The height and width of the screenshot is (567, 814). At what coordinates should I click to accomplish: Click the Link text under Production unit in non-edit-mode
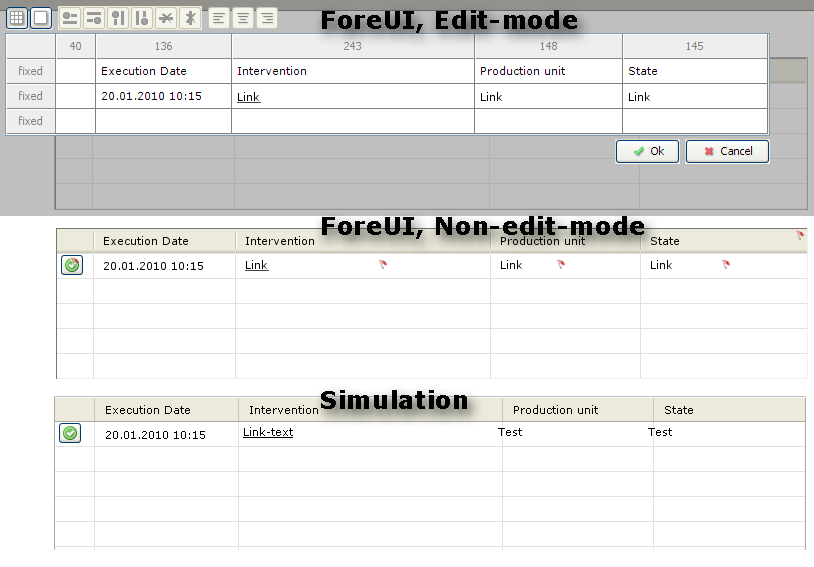pos(511,265)
